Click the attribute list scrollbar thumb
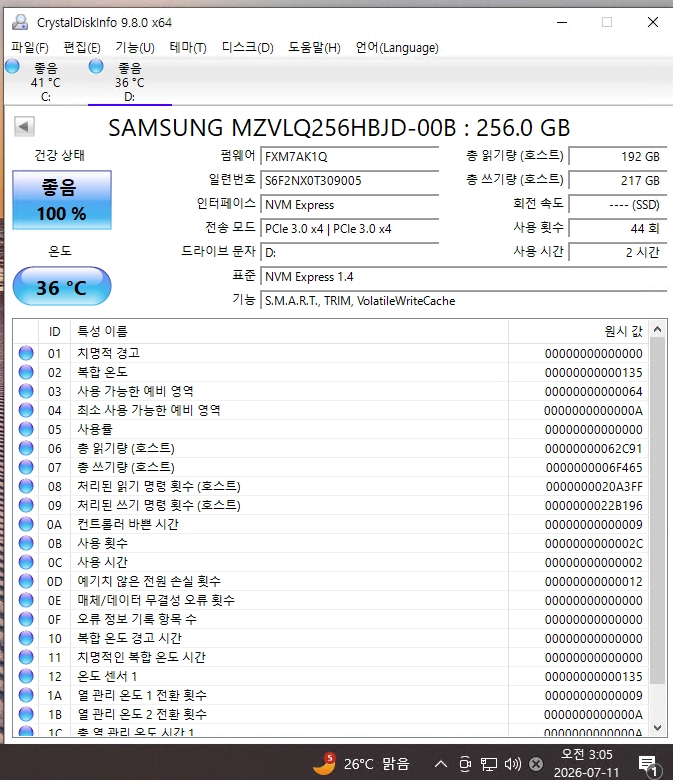 [658, 511]
